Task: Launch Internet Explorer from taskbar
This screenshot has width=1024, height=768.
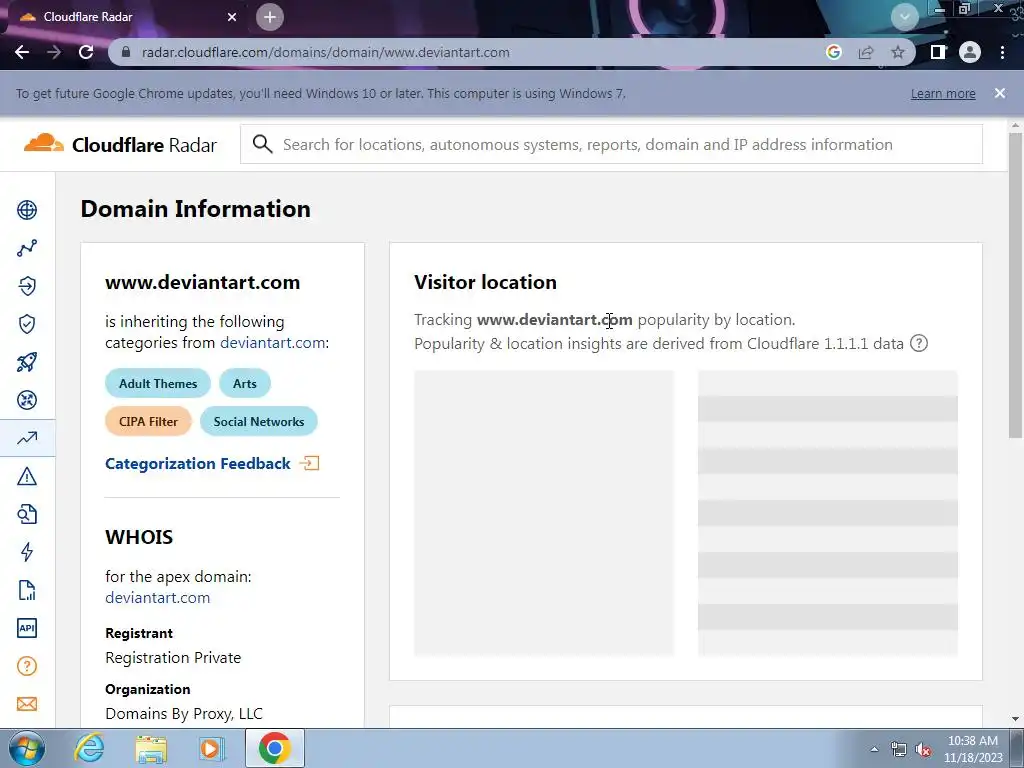Action: coord(89,749)
